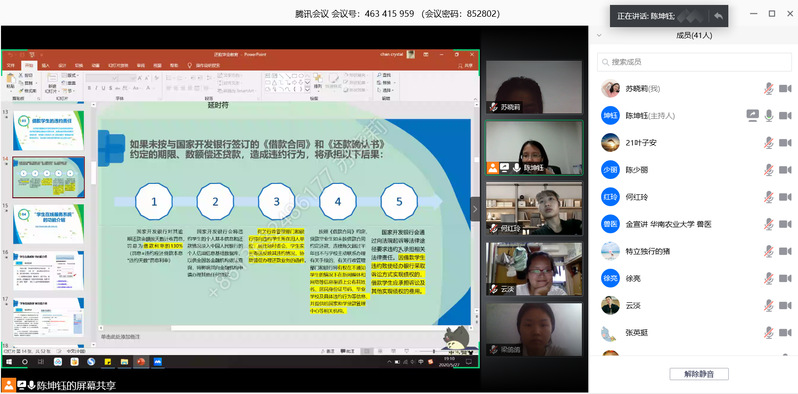This screenshot has width=798, height=394.
Task: Click the camera icon next to 张英挺
Action: pos(785,333)
